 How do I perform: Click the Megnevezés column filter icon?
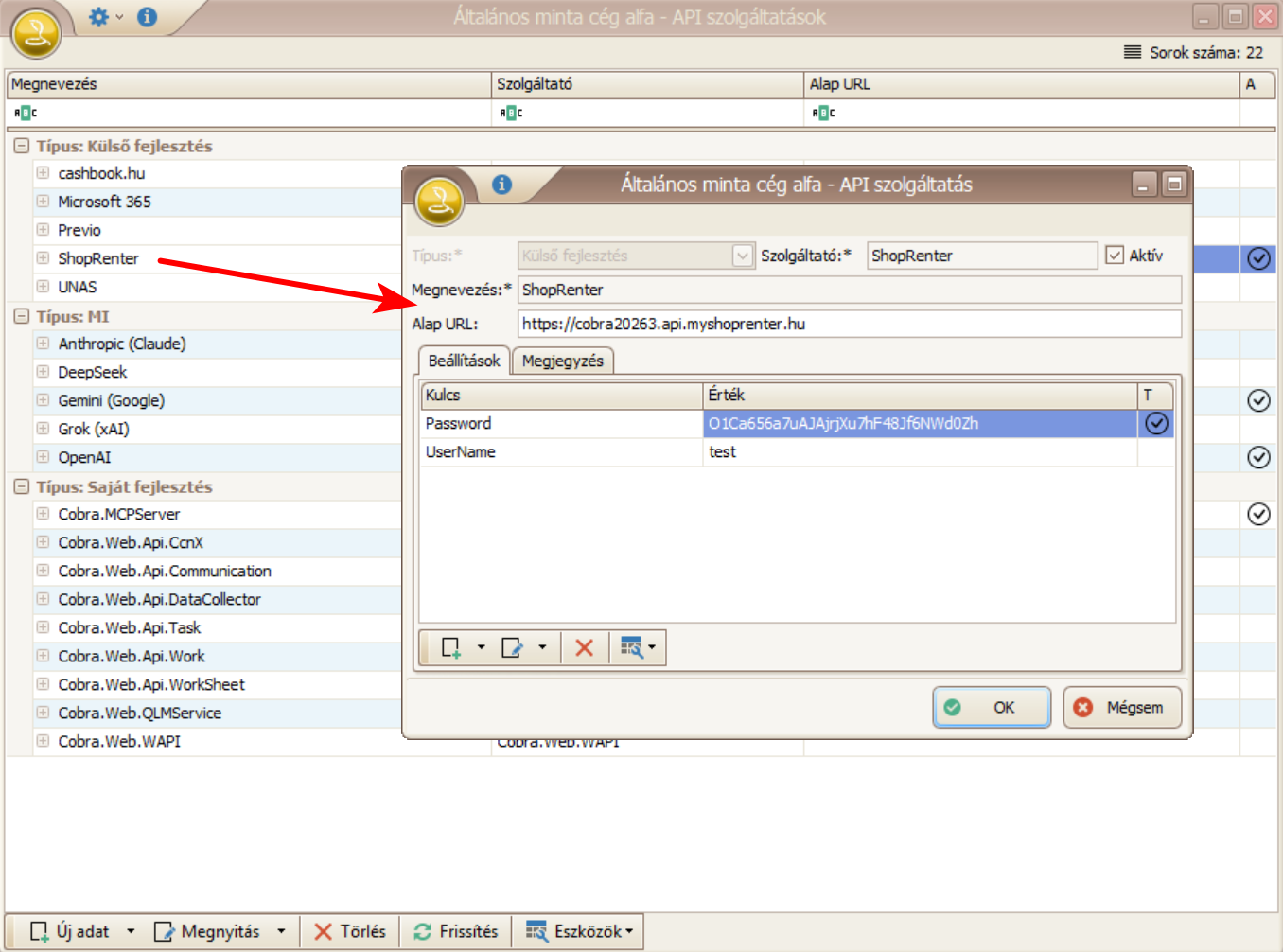26,113
